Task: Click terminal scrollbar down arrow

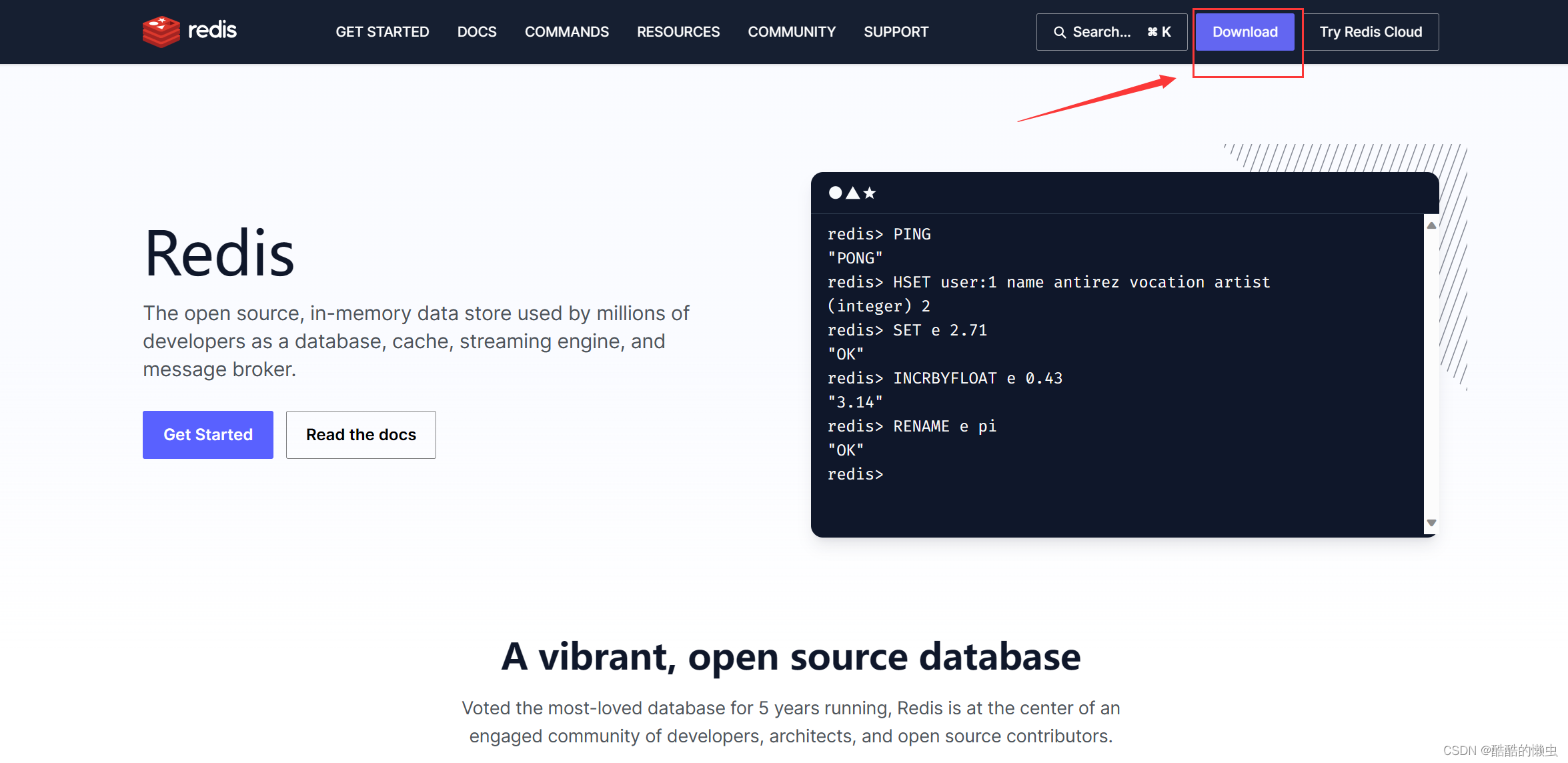Action: click(1431, 523)
